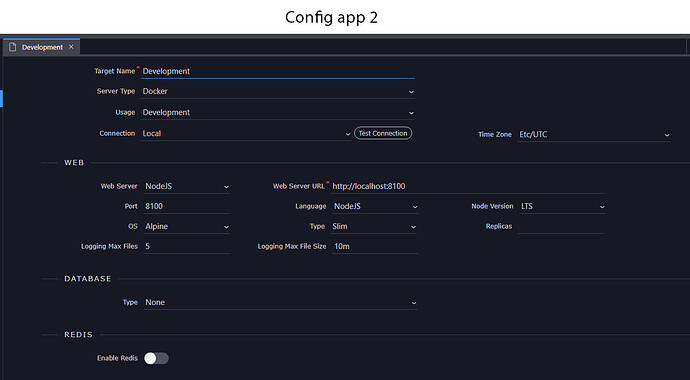The image size is (690, 380).
Task: Open the Node Version dropdown
Action: 562,207
